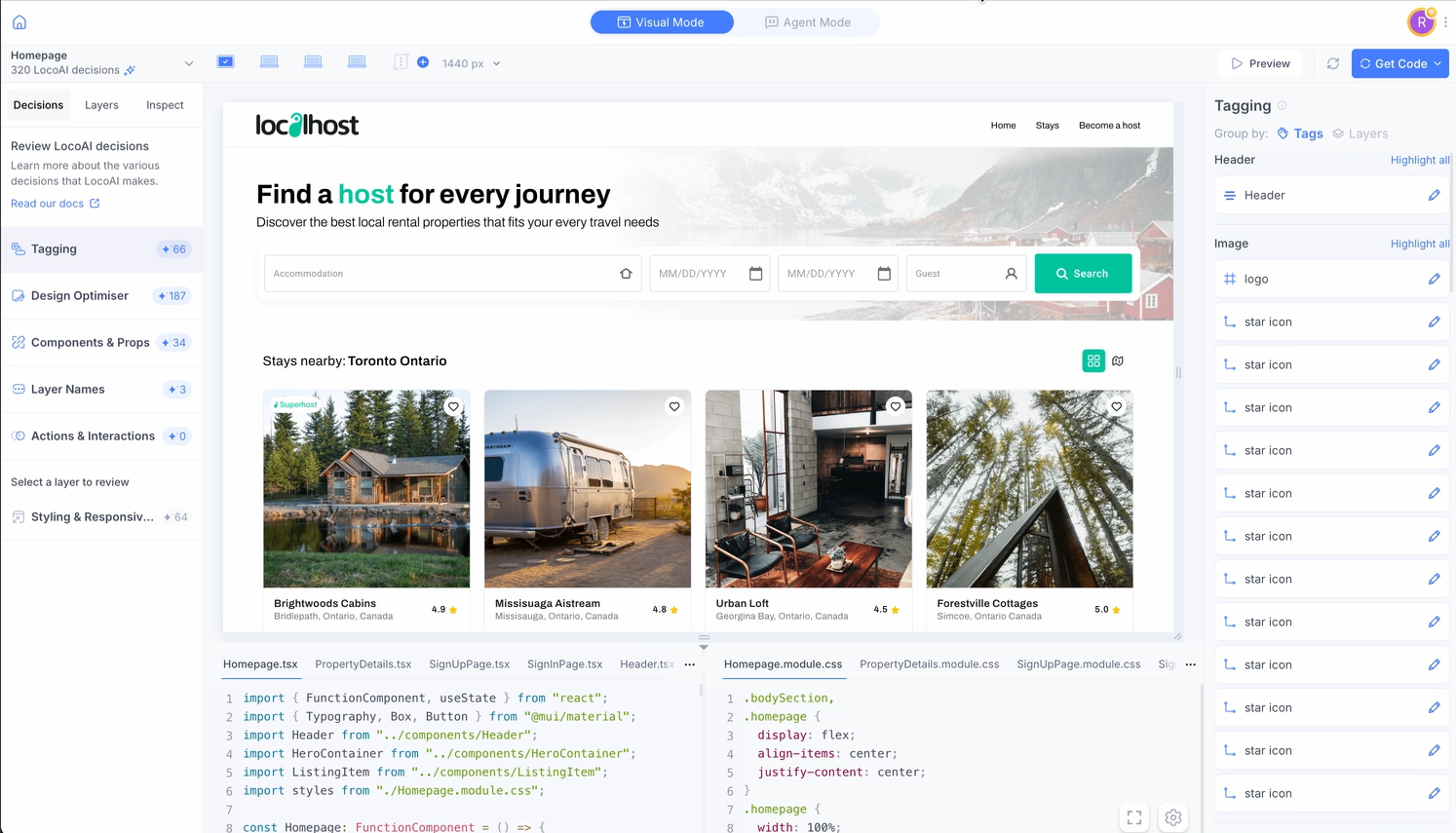The height and width of the screenshot is (833, 1456).
Task: Show more CSS file tabs via ellipsis
Action: pos(1191,664)
